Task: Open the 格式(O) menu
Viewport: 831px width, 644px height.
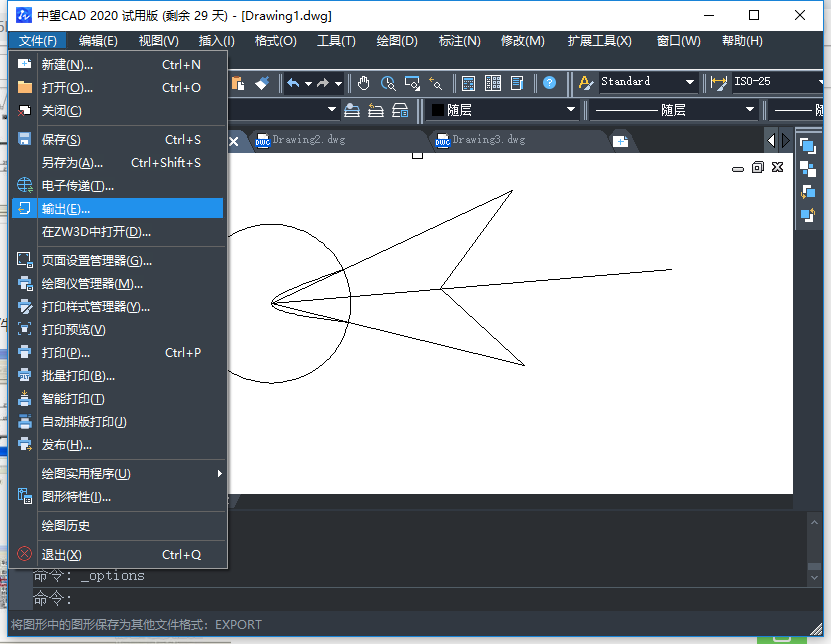Action: pos(275,41)
